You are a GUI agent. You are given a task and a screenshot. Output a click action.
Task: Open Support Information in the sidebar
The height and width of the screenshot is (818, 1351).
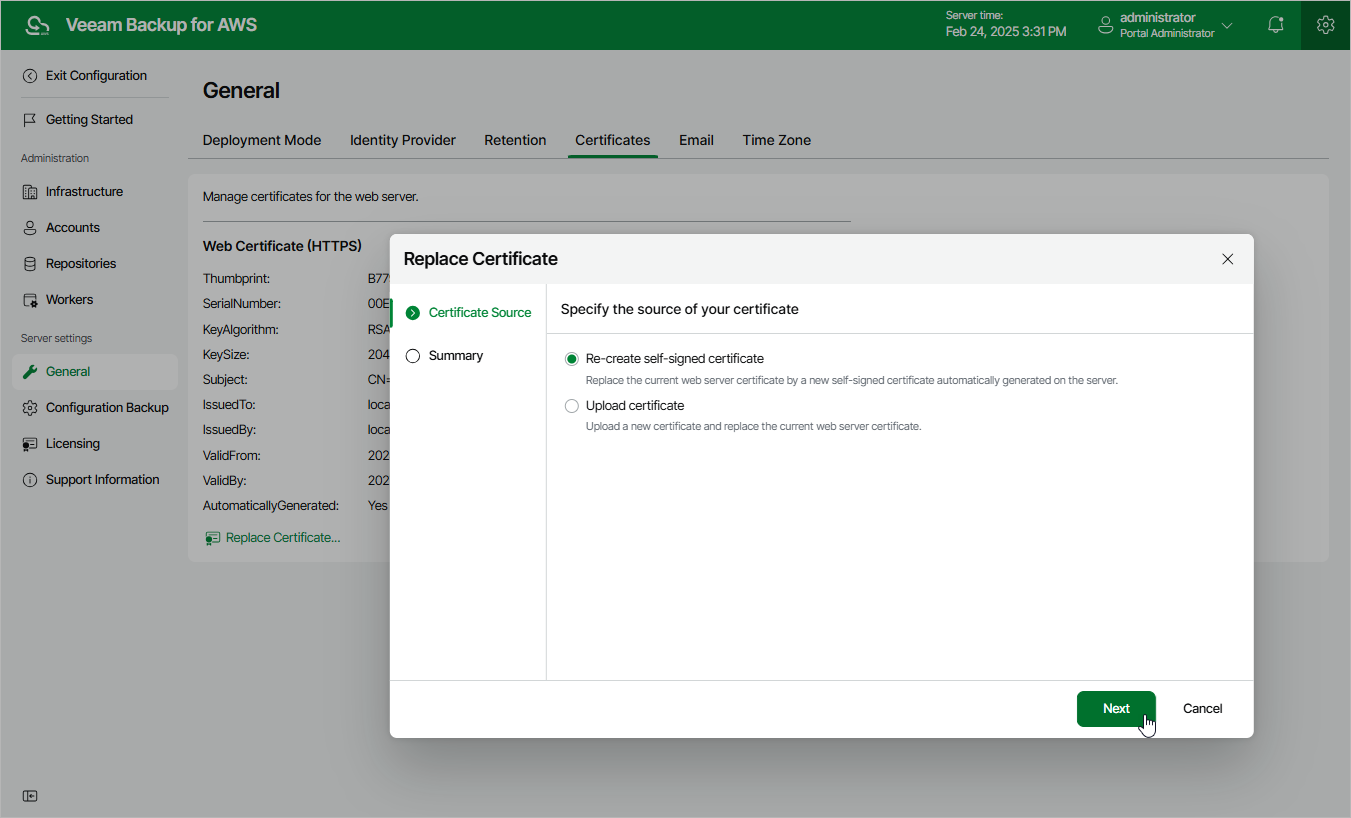(x=102, y=480)
